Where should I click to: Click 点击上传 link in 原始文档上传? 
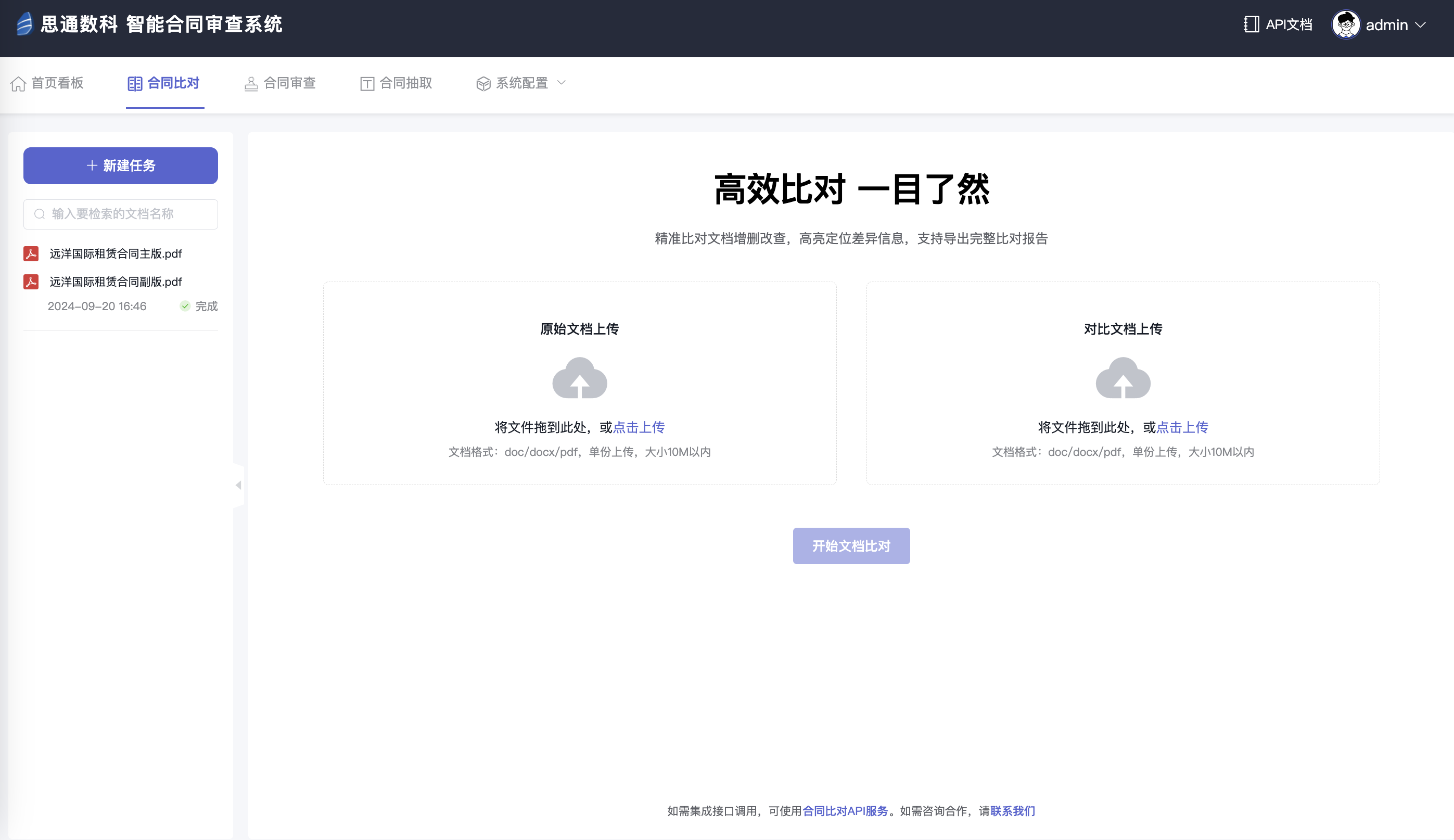coord(639,427)
